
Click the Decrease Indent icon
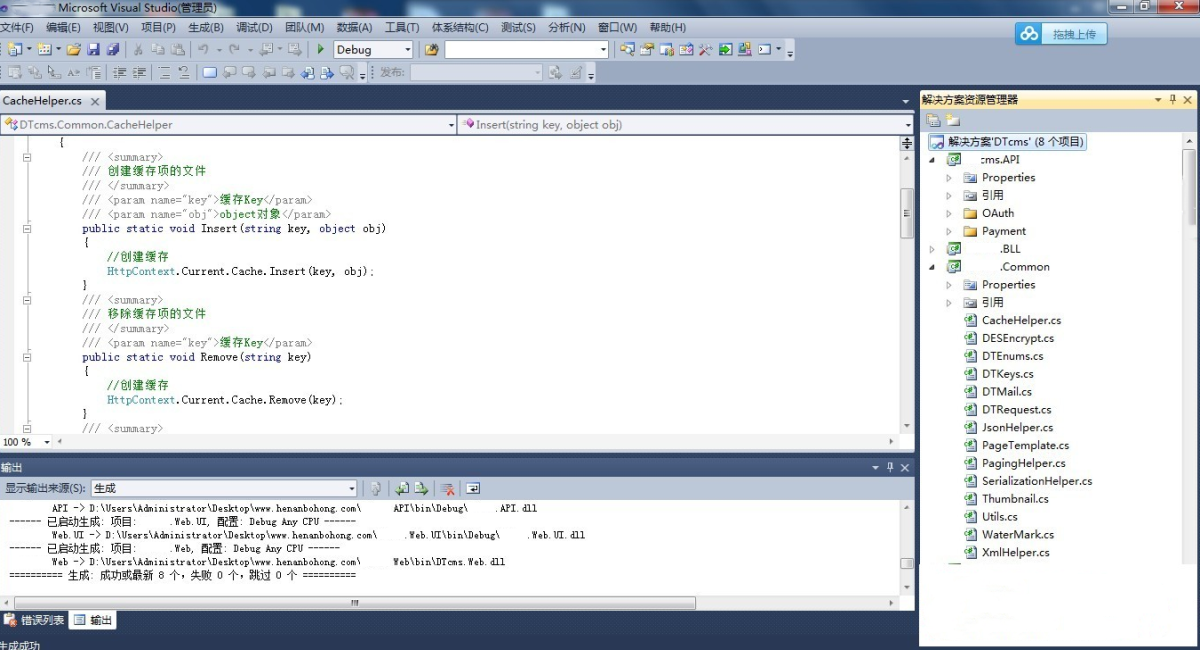point(120,73)
